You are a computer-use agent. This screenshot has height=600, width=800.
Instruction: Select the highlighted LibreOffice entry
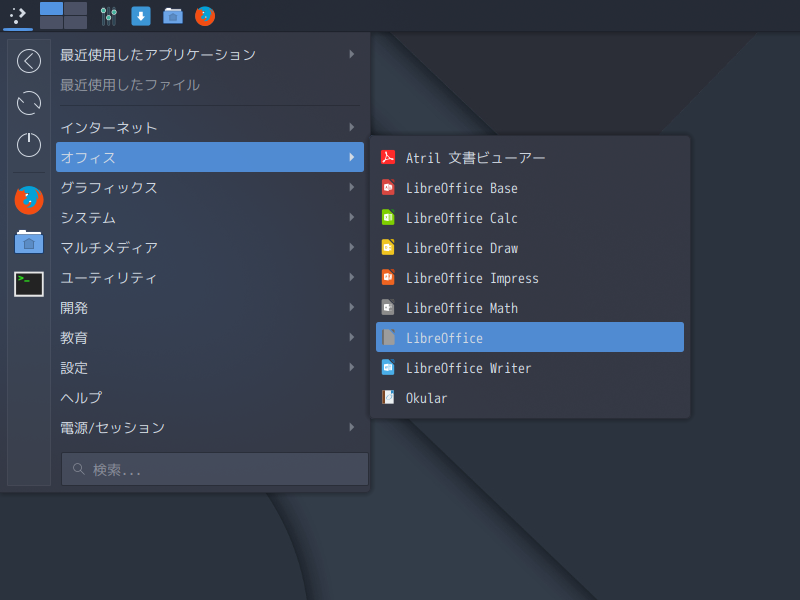tap(530, 337)
